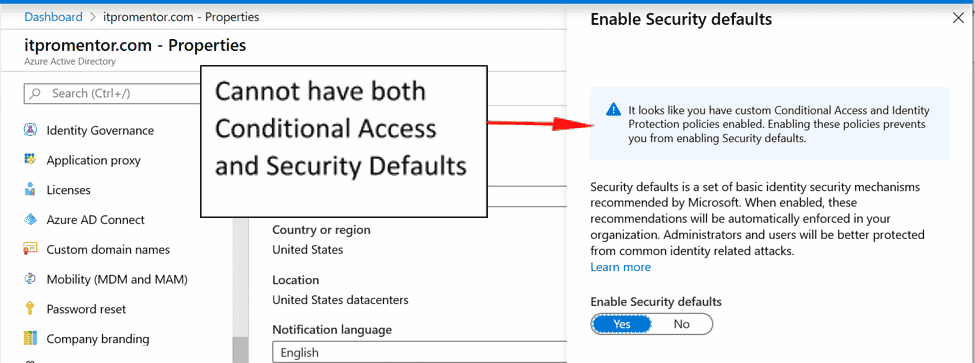Click the Custom domain names icon
975x363 pixels.
pyautogui.click(x=30, y=249)
